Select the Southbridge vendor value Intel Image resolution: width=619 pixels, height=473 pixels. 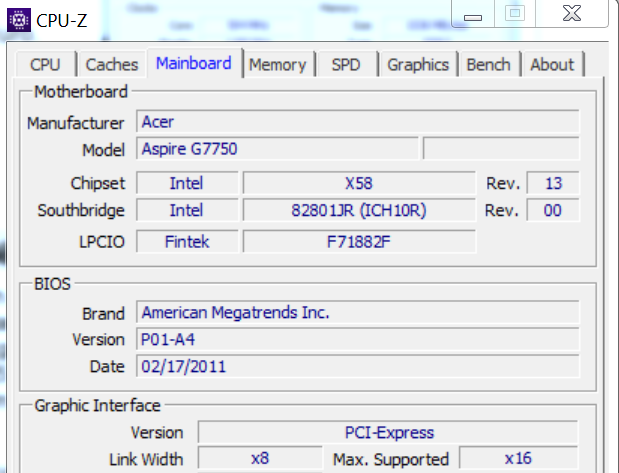[187, 210]
